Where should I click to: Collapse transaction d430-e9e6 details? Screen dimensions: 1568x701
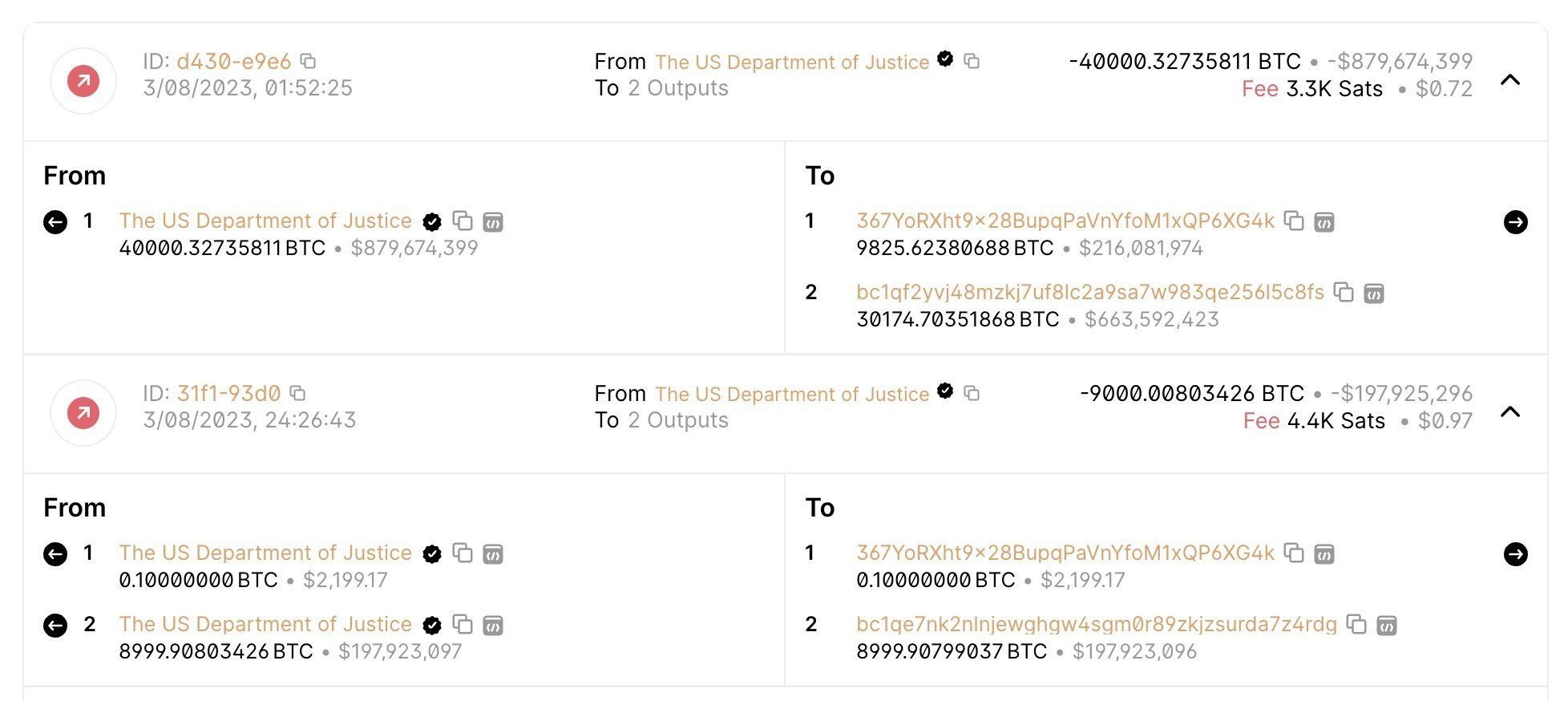point(1510,79)
